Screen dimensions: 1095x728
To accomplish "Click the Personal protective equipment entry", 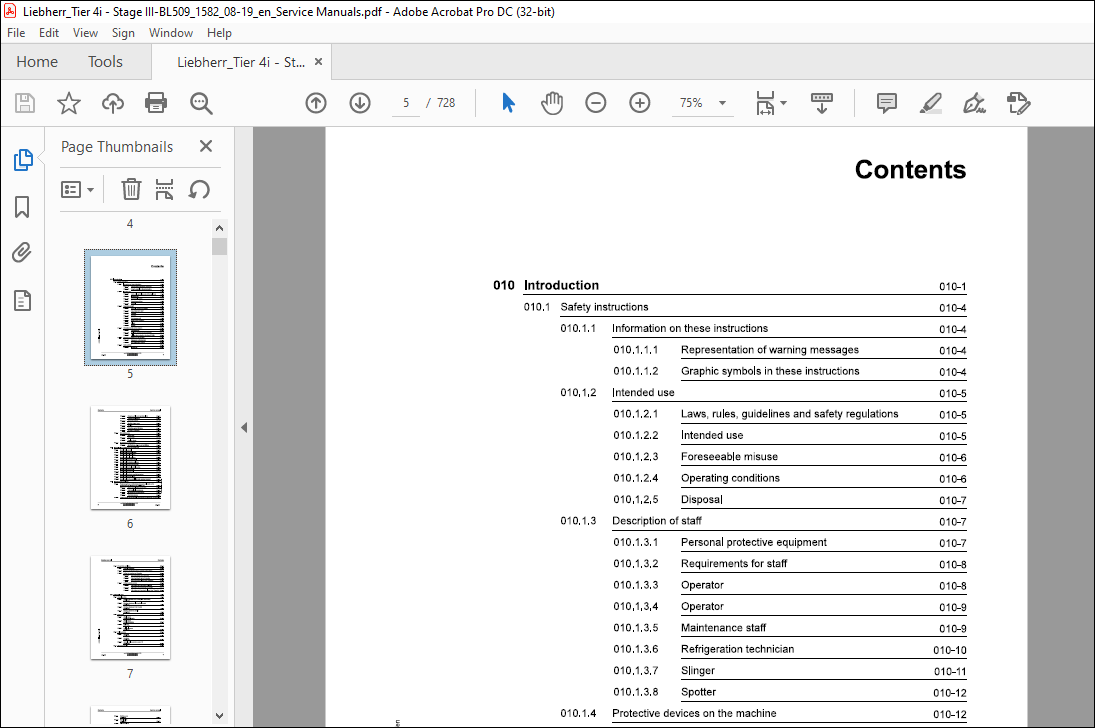I will [x=790, y=542].
